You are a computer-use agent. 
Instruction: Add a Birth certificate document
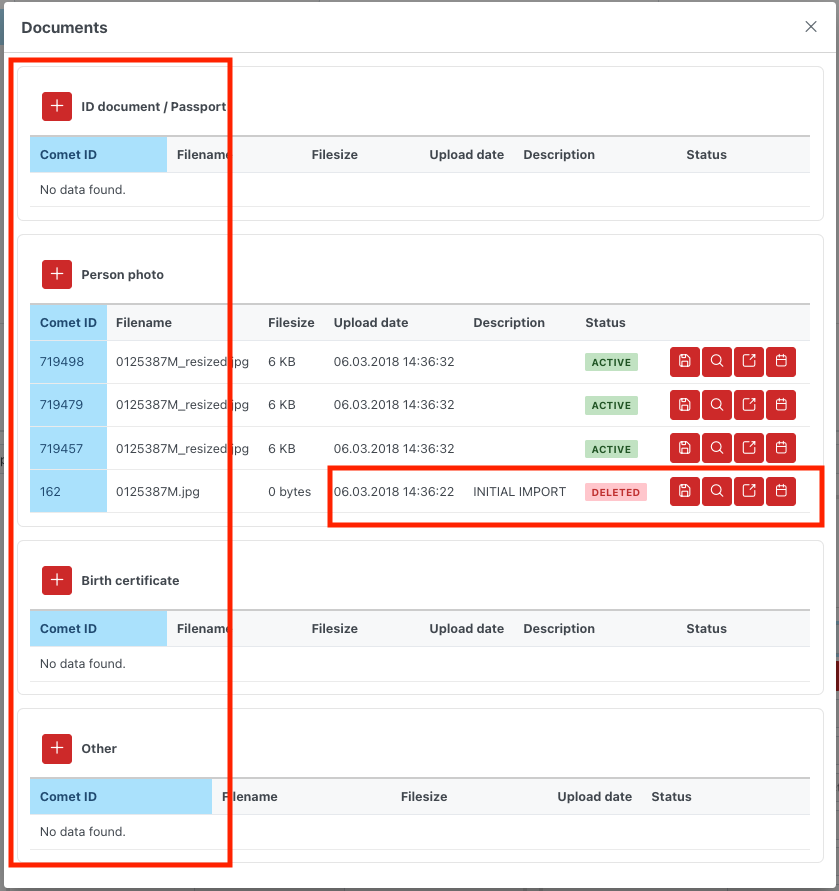57,580
